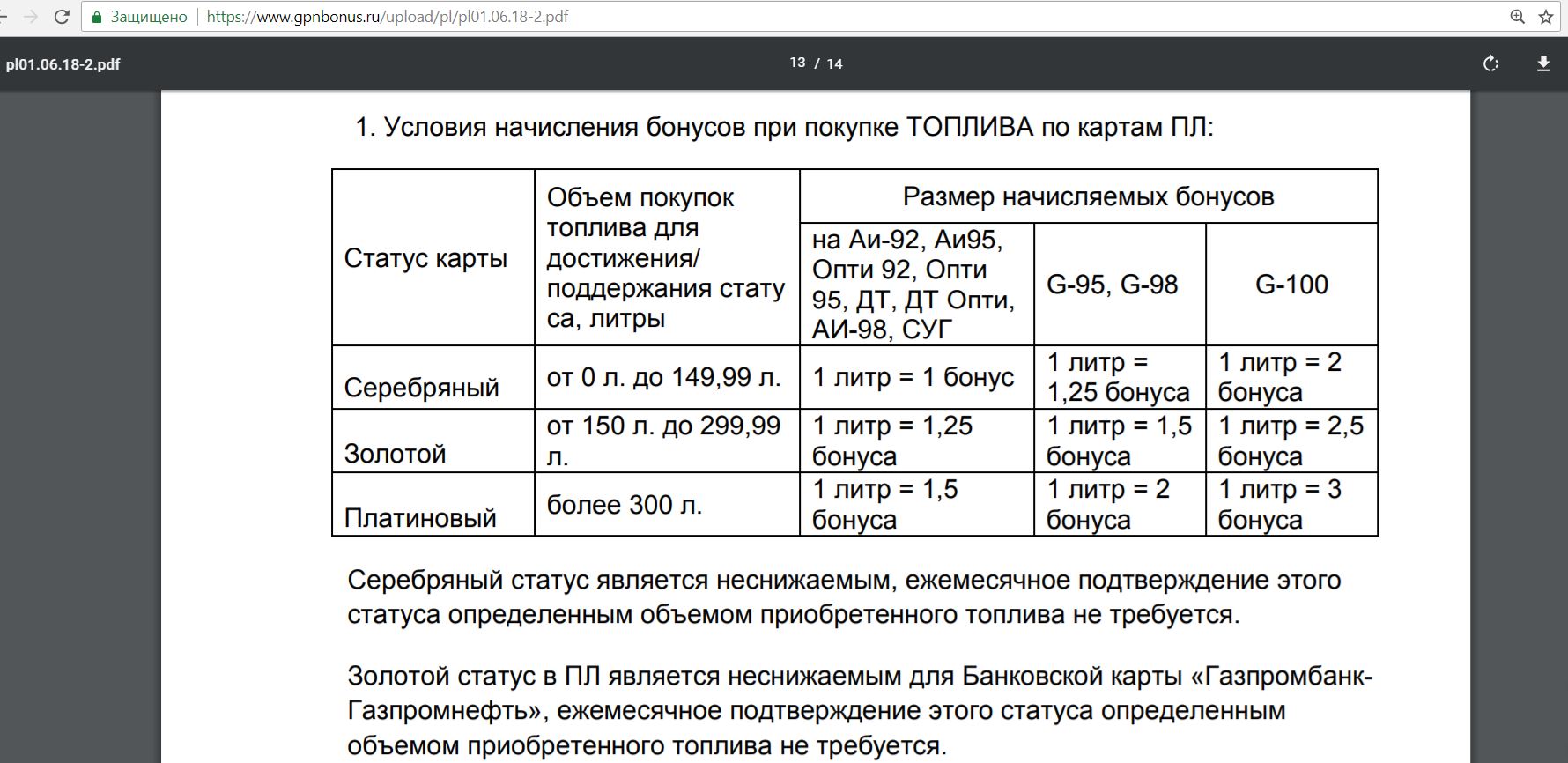1568x763 pixels.
Task: Reload the page with the browser refresh icon
Action: [x=62, y=17]
